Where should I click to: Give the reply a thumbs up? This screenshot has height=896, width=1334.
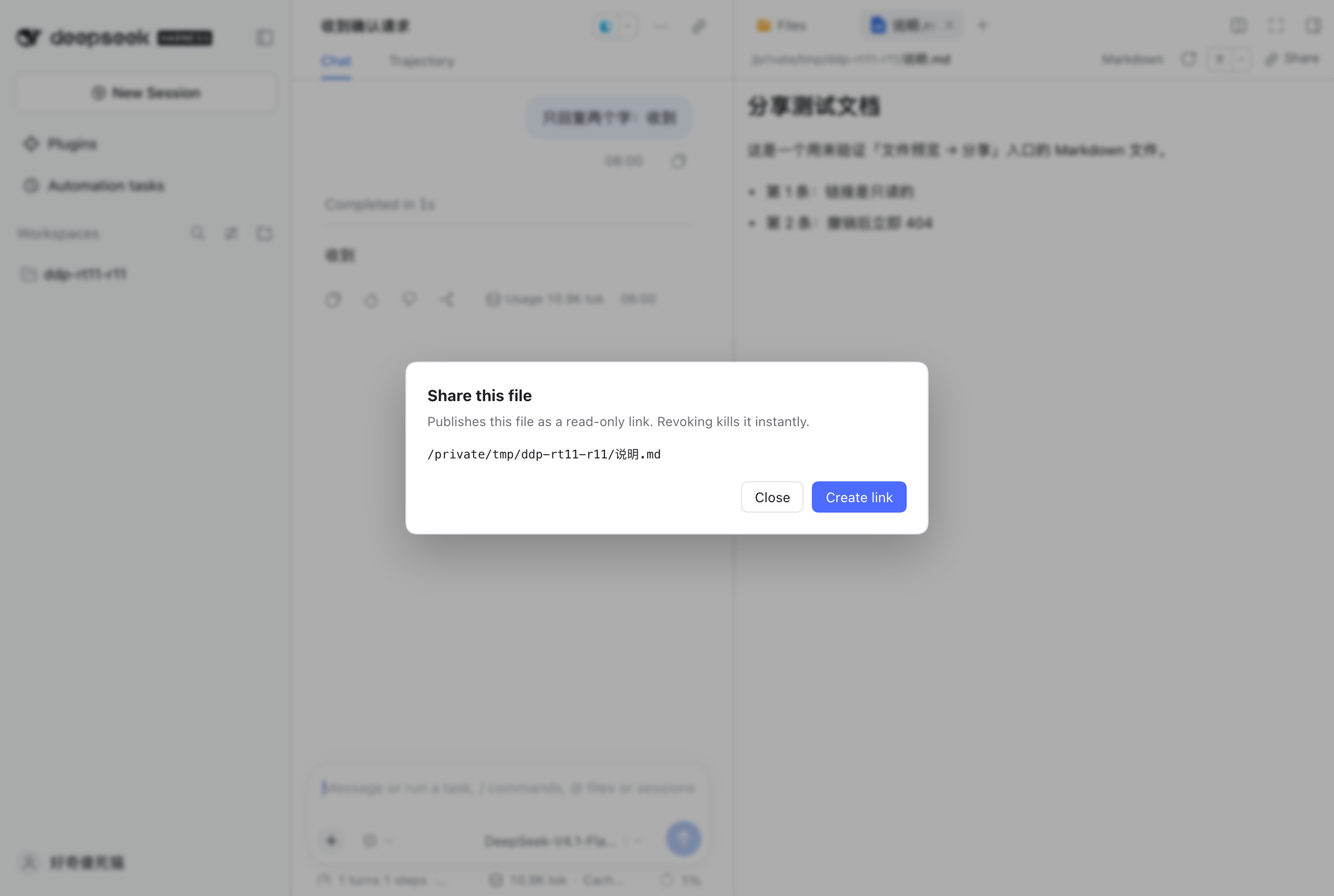point(371,300)
